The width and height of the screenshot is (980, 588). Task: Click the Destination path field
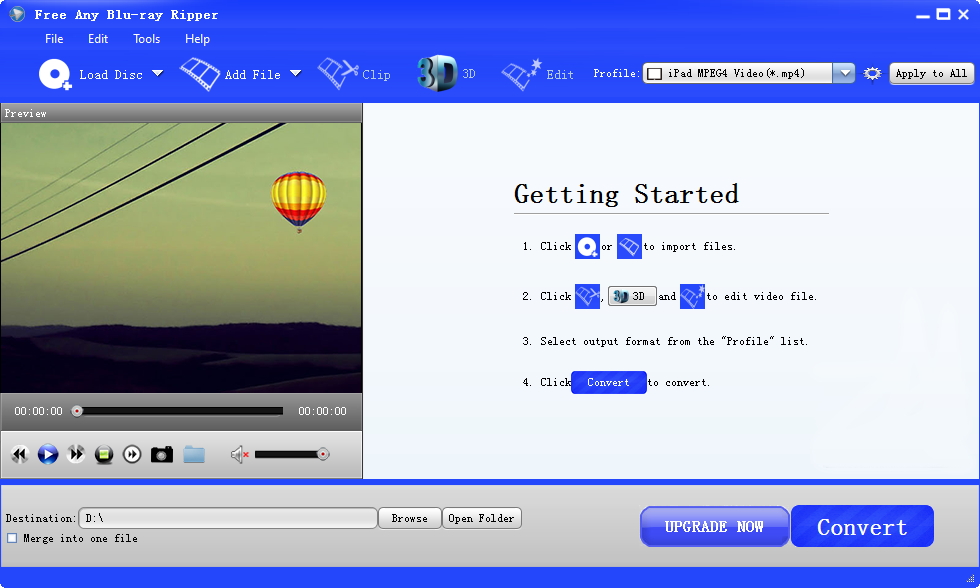(x=228, y=518)
